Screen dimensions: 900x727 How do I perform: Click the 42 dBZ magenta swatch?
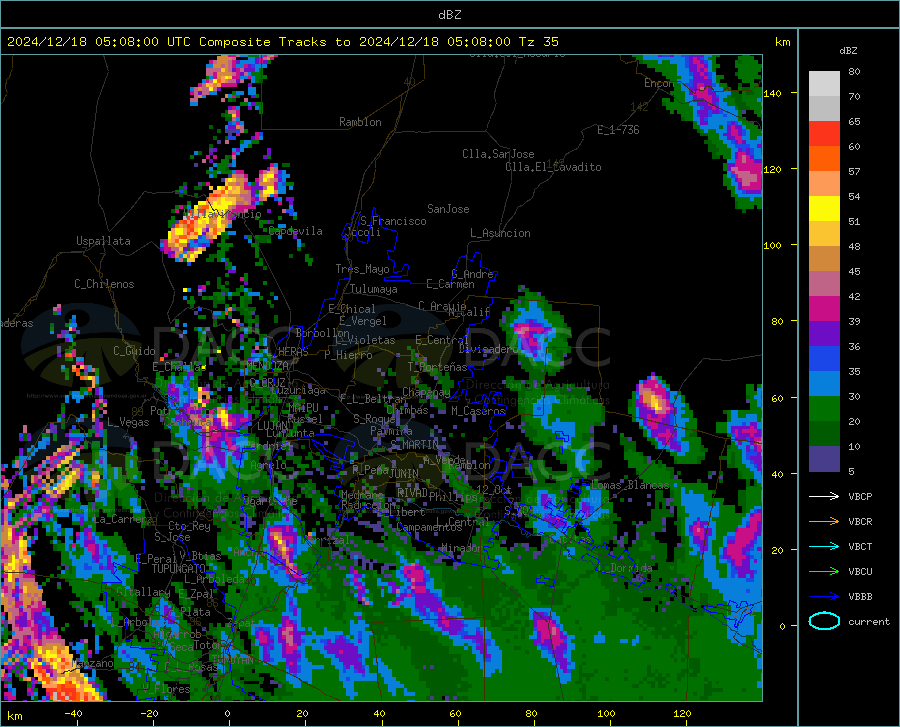click(x=824, y=309)
